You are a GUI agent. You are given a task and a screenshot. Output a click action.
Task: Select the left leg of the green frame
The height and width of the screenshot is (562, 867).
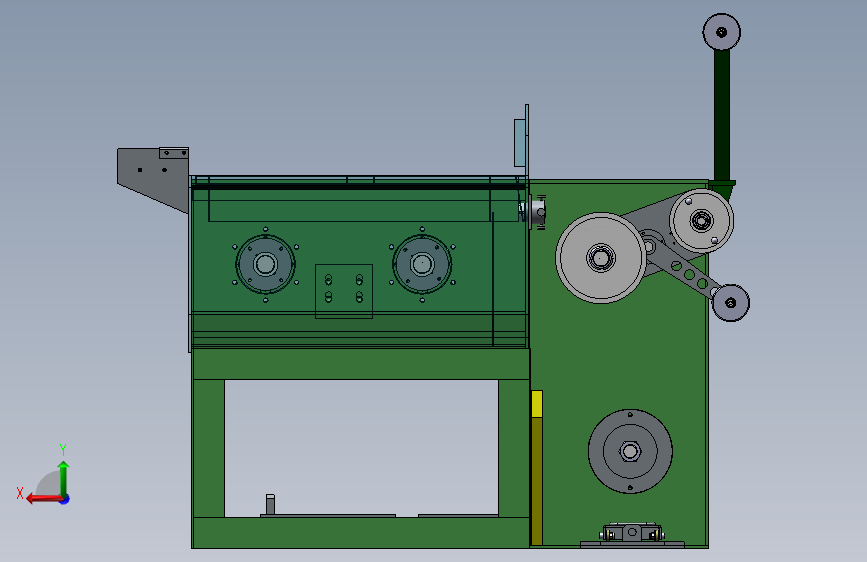coord(208,449)
